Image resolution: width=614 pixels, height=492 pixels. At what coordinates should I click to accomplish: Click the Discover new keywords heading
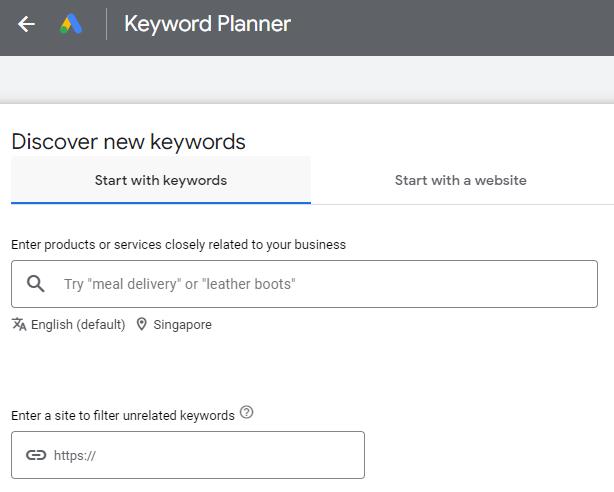pyautogui.click(x=128, y=141)
